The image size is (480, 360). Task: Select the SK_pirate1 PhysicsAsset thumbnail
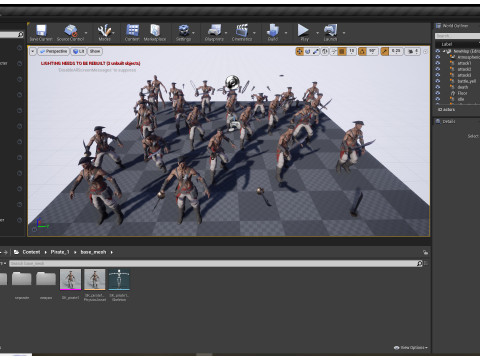(x=95, y=280)
